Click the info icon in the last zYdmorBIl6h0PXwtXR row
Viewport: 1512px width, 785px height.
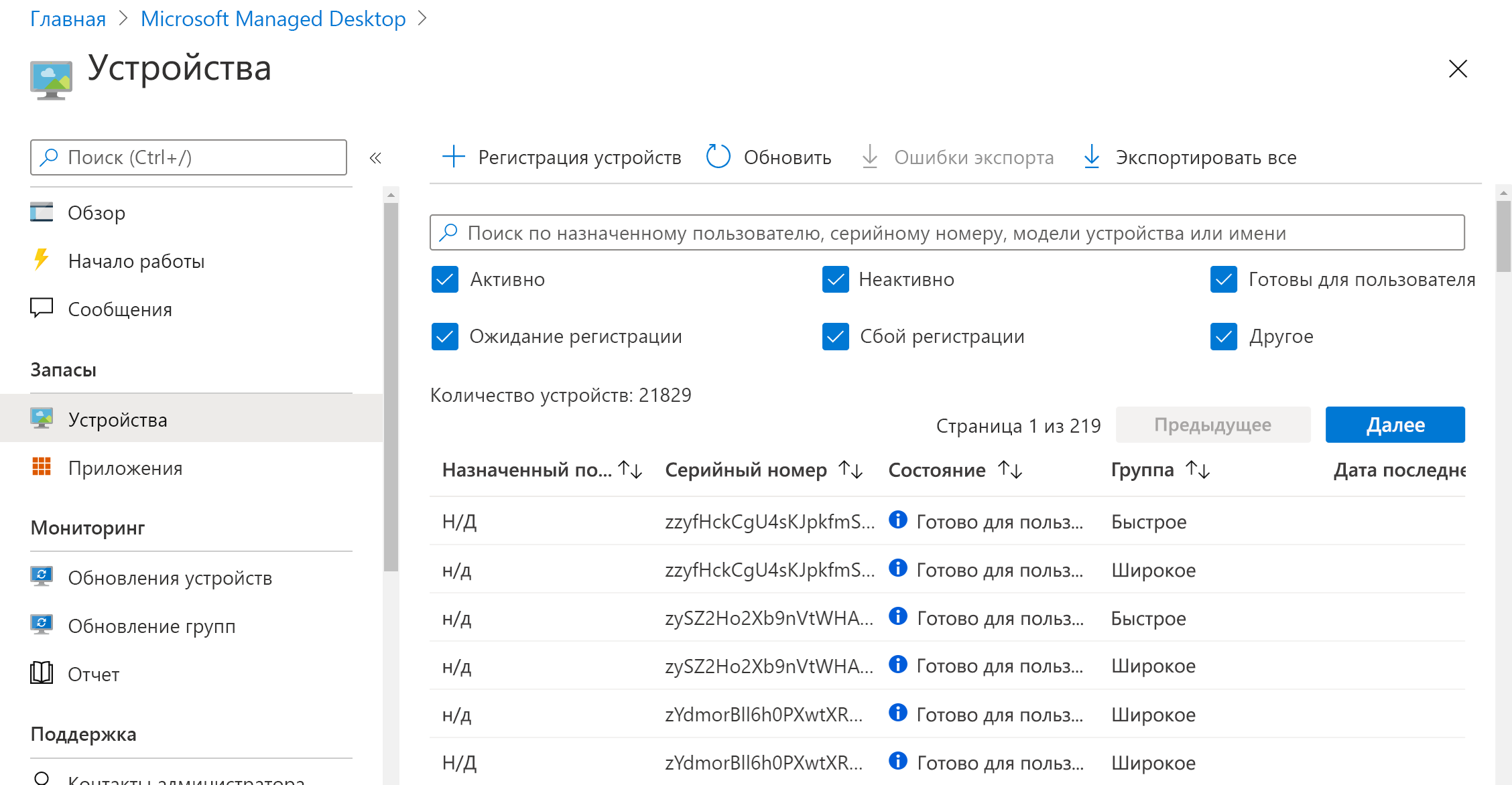(x=898, y=761)
